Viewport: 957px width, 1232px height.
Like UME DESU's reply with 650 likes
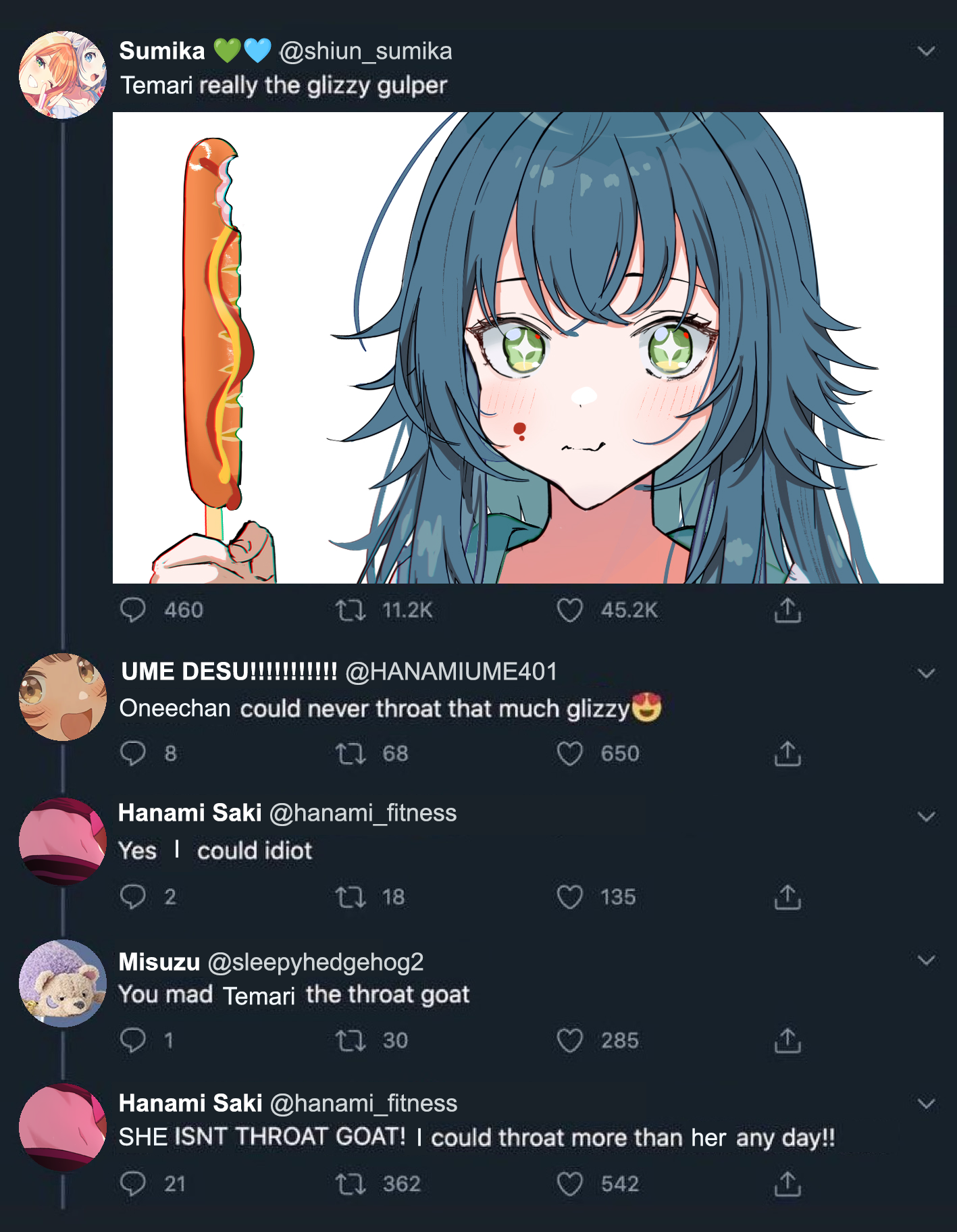pyautogui.click(x=569, y=753)
